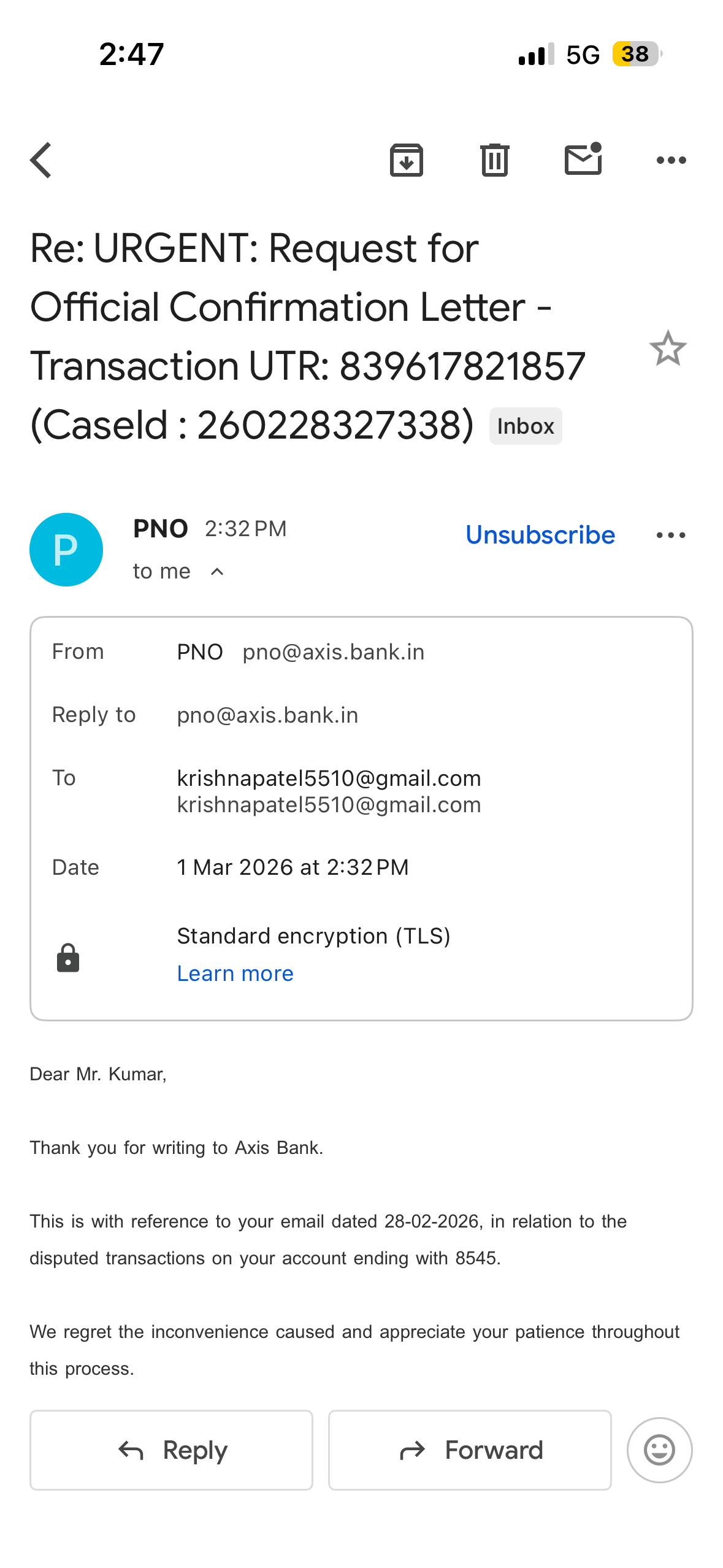Tap the PNO sender avatar
The height and width of the screenshot is (1568, 723).
pyautogui.click(x=66, y=550)
